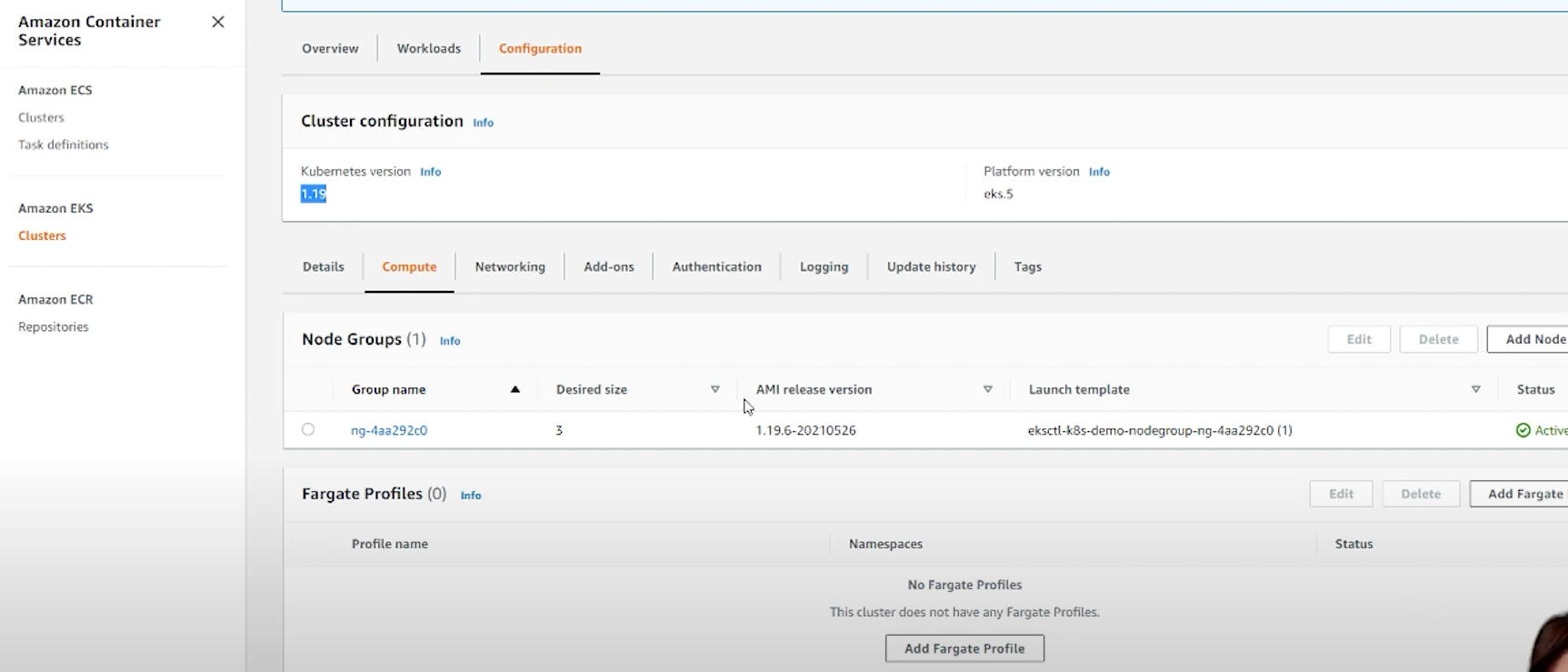Switch to the Workloads tab

point(429,48)
